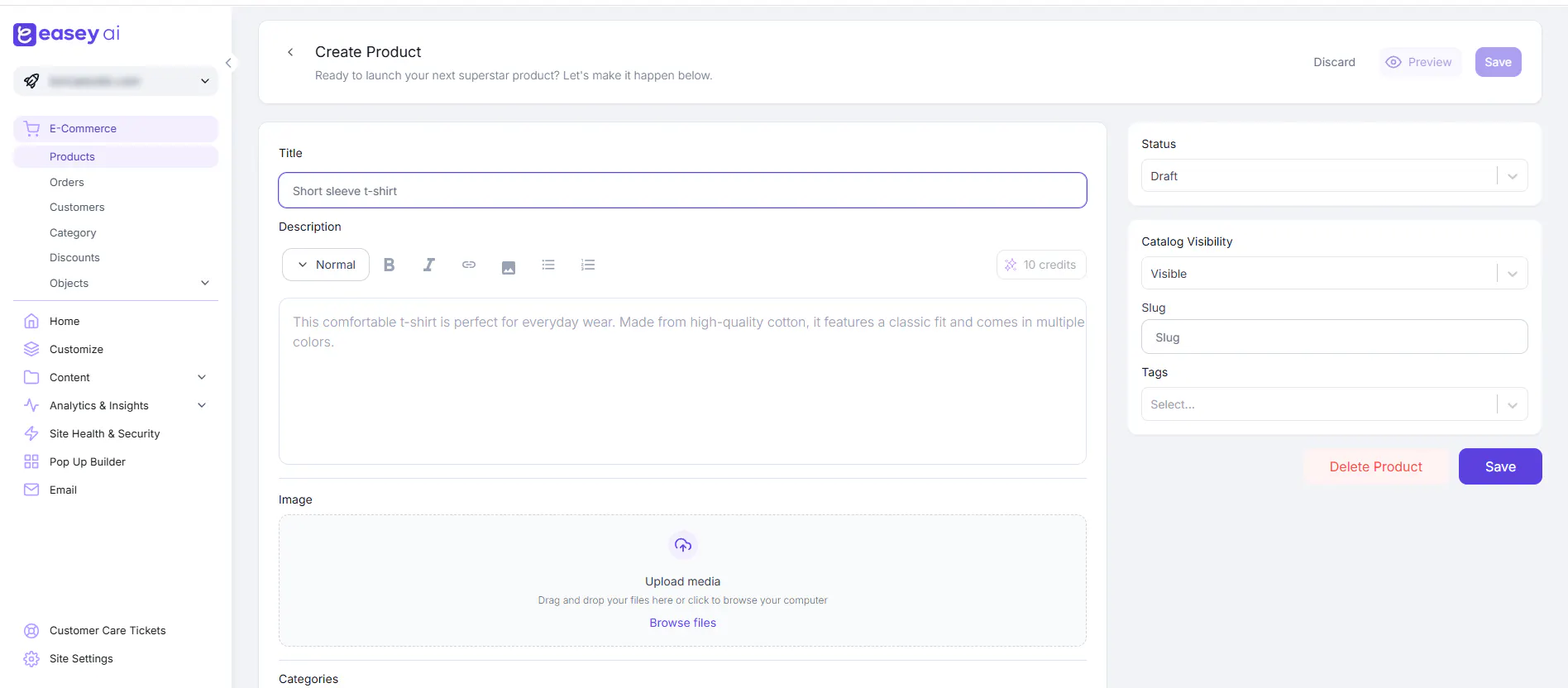Click the Email envelope icon

point(31,490)
